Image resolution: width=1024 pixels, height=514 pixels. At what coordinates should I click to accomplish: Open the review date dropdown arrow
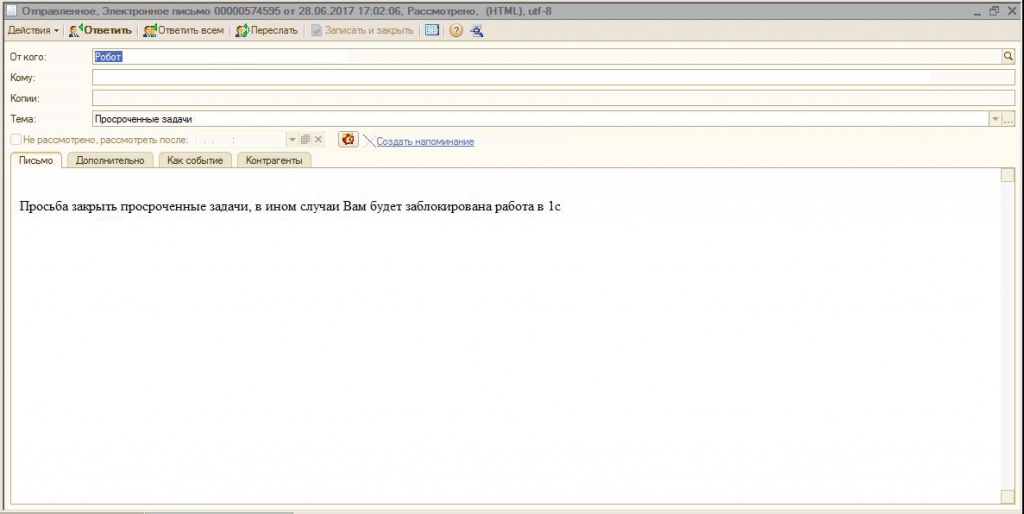[x=293, y=140]
